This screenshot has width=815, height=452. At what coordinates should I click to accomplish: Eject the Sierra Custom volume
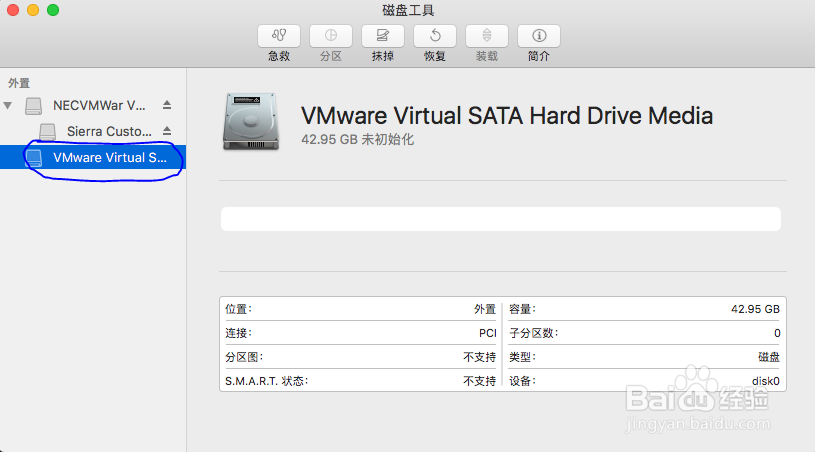(x=167, y=131)
